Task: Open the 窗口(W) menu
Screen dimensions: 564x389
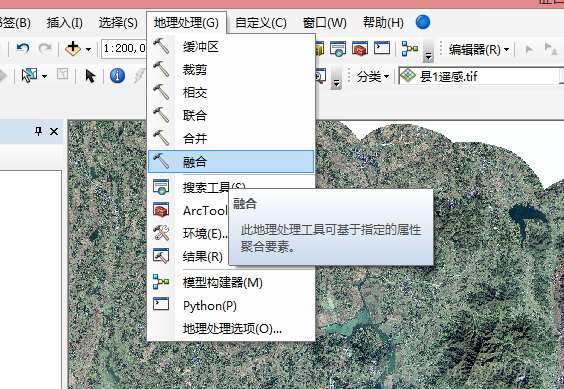Action: pos(324,23)
